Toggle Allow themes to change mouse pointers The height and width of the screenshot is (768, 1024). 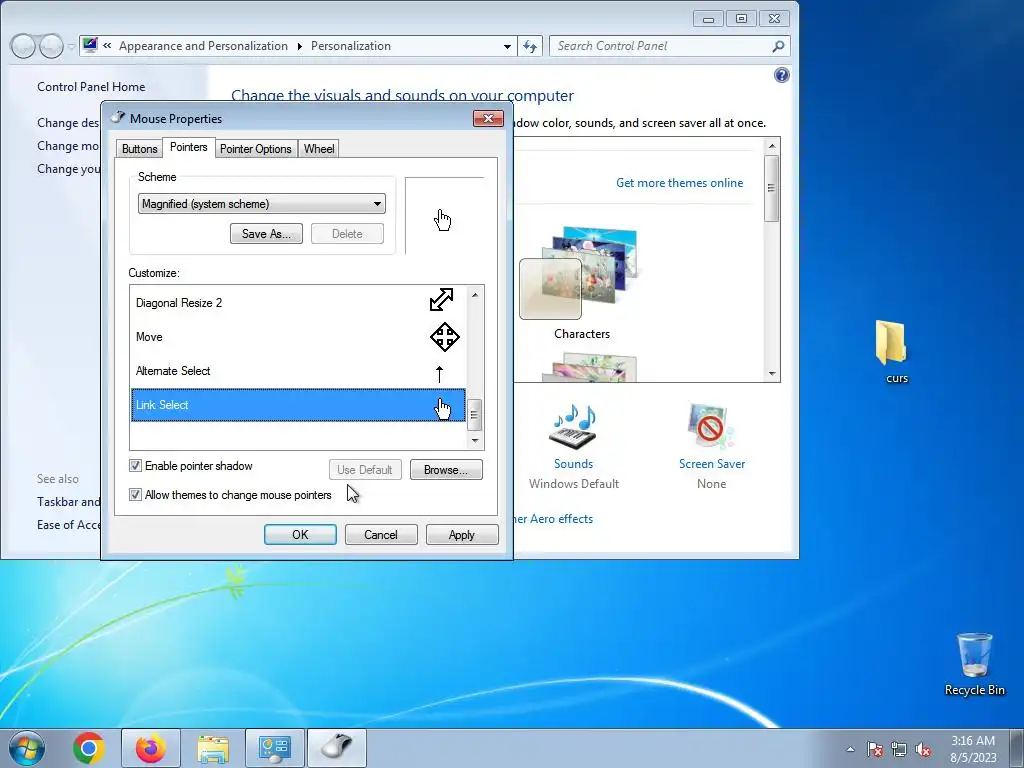pyautogui.click(x=135, y=495)
